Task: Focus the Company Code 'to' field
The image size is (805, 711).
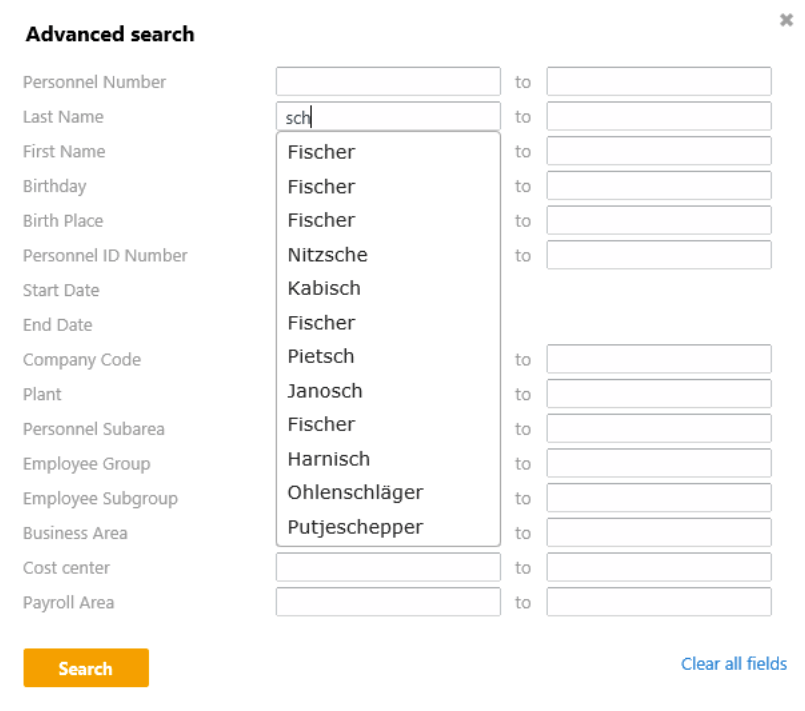Action: point(659,359)
